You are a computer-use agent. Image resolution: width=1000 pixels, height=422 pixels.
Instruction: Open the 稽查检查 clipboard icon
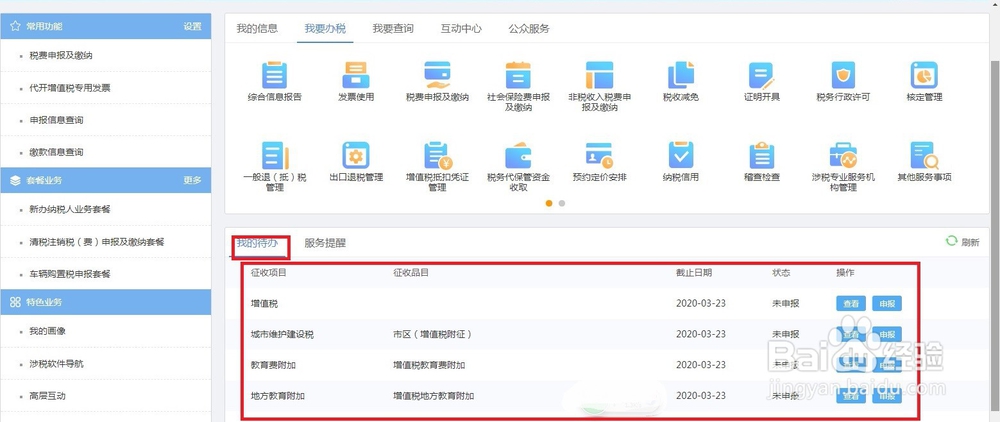761,156
